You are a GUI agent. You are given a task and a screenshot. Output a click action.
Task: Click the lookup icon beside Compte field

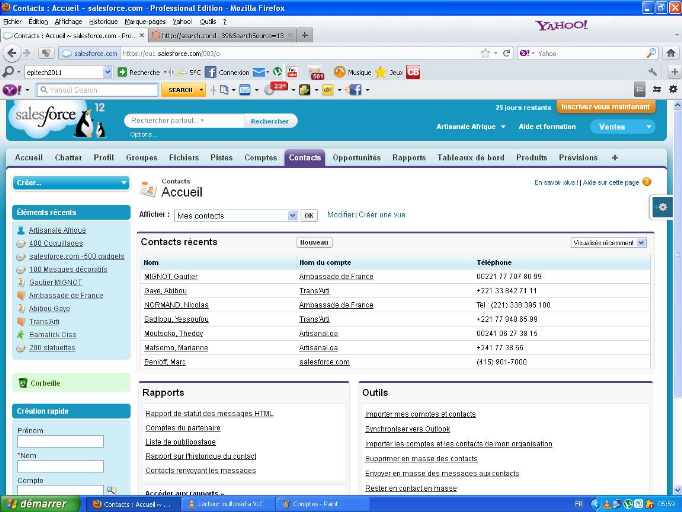pyautogui.click(x=111, y=490)
